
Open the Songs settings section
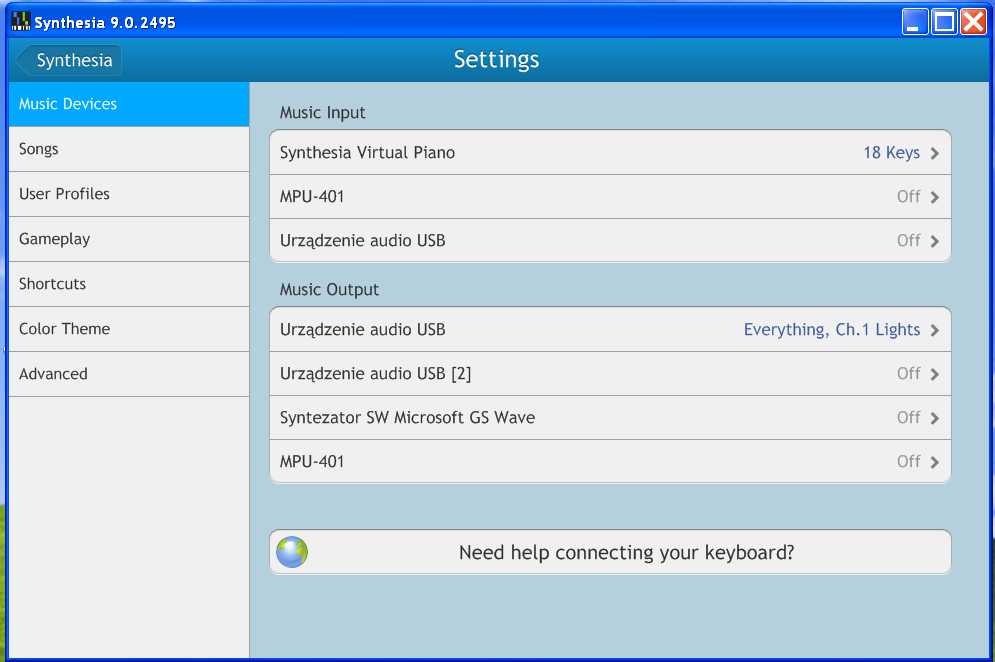point(129,149)
